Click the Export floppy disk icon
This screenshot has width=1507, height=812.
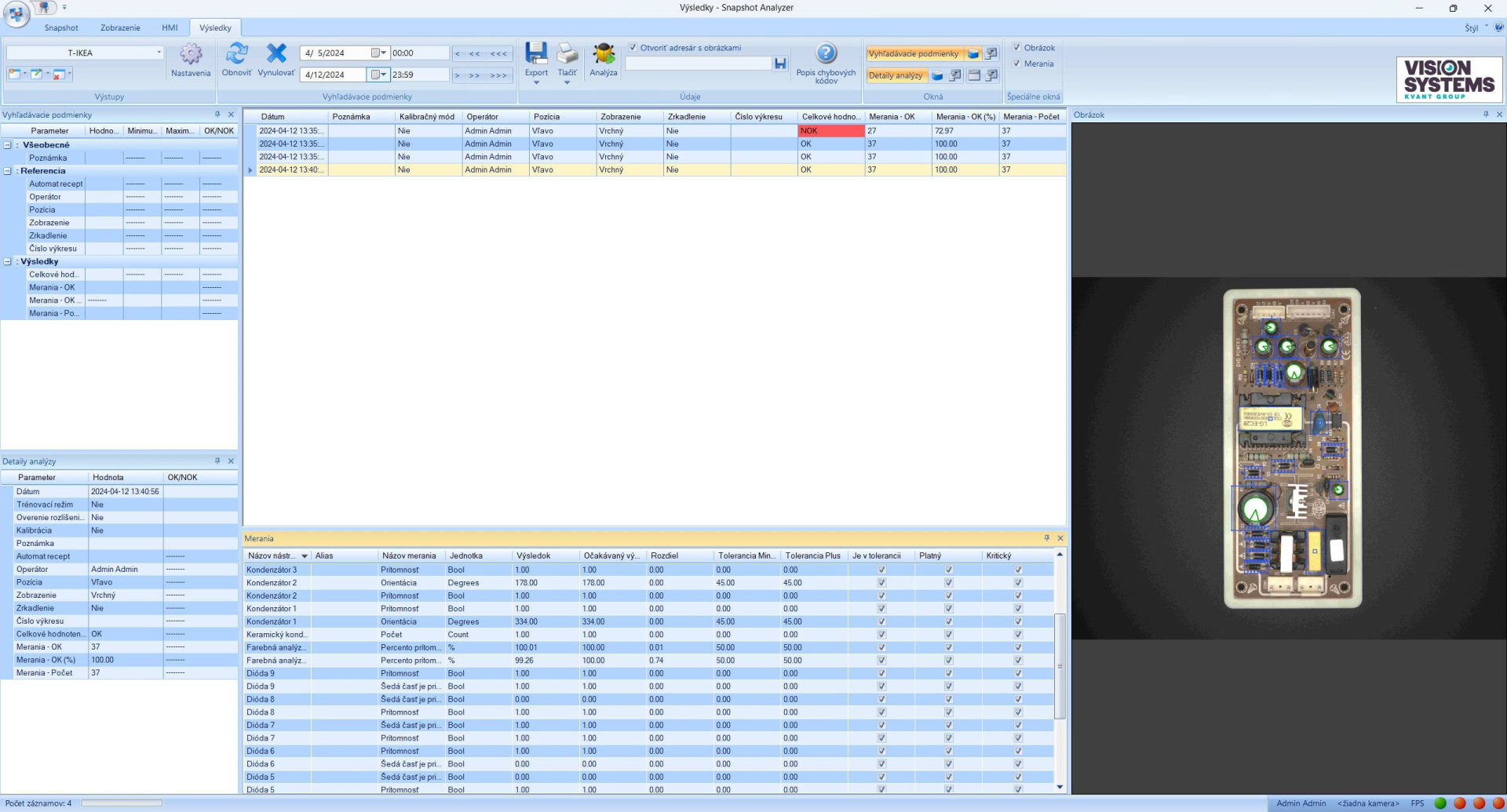coord(536,54)
